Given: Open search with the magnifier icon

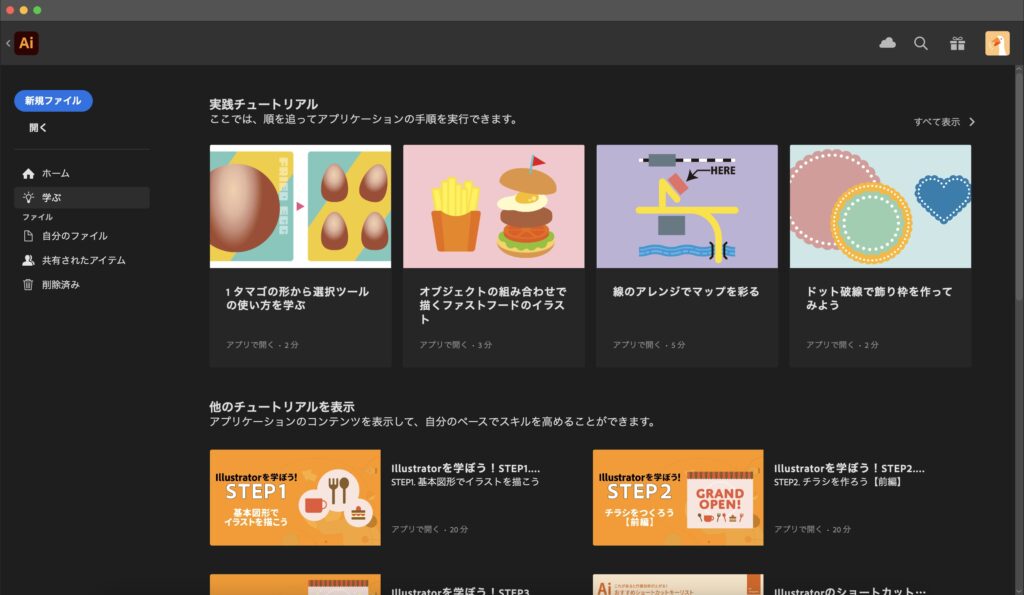Looking at the screenshot, I should 921,43.
